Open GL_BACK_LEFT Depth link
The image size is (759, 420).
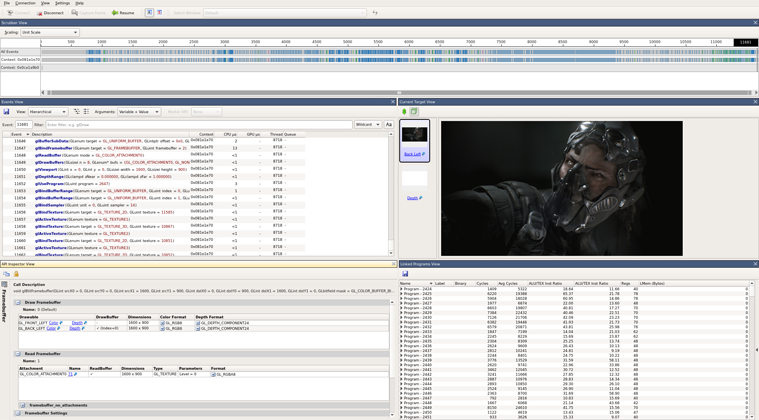tap(75, 328)
